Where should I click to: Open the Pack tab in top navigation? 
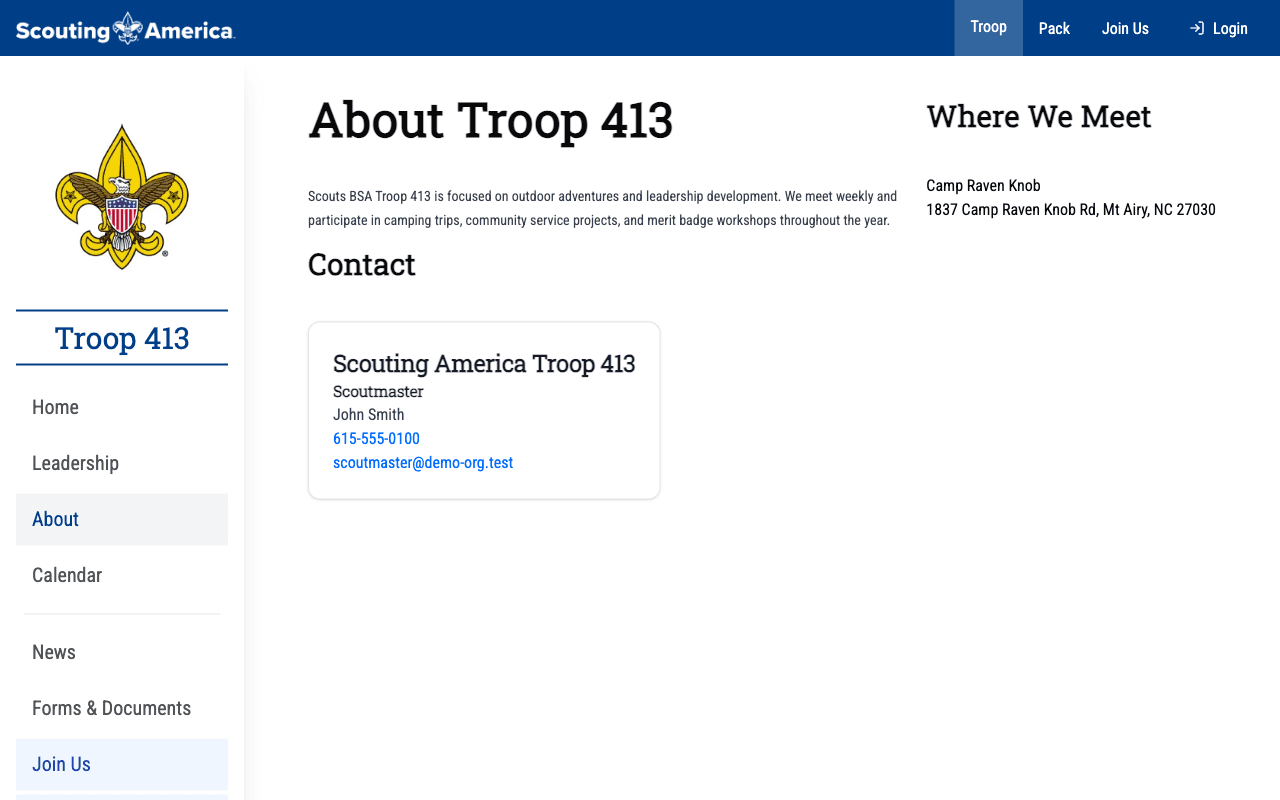click(1054, 28)
